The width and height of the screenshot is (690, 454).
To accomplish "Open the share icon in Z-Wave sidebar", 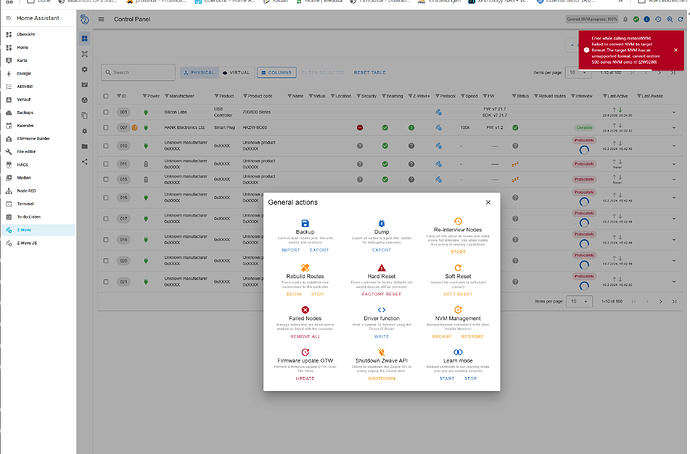I will coord(84,161).
